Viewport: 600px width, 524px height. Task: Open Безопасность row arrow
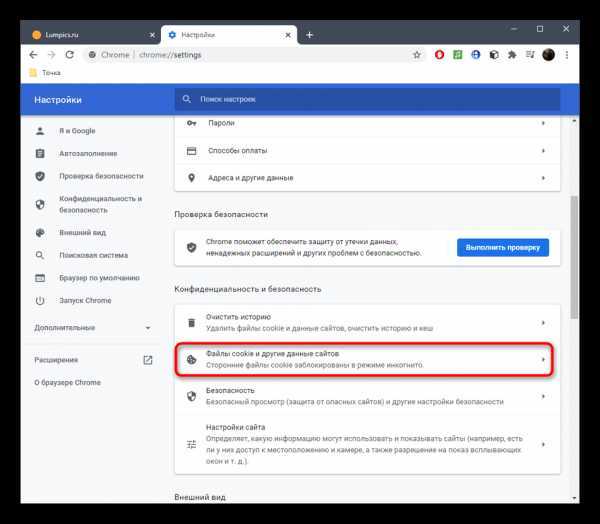click(543, 396)
